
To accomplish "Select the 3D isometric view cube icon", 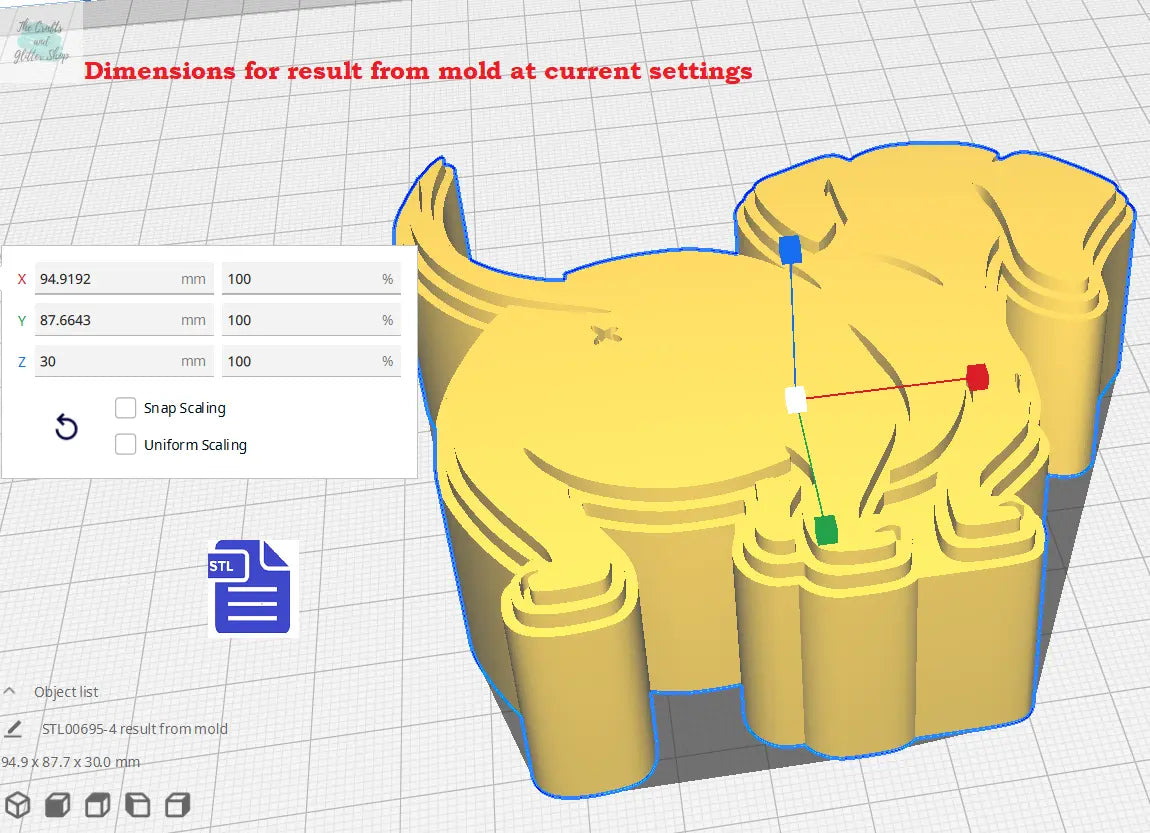I will (x=17, y=803).
